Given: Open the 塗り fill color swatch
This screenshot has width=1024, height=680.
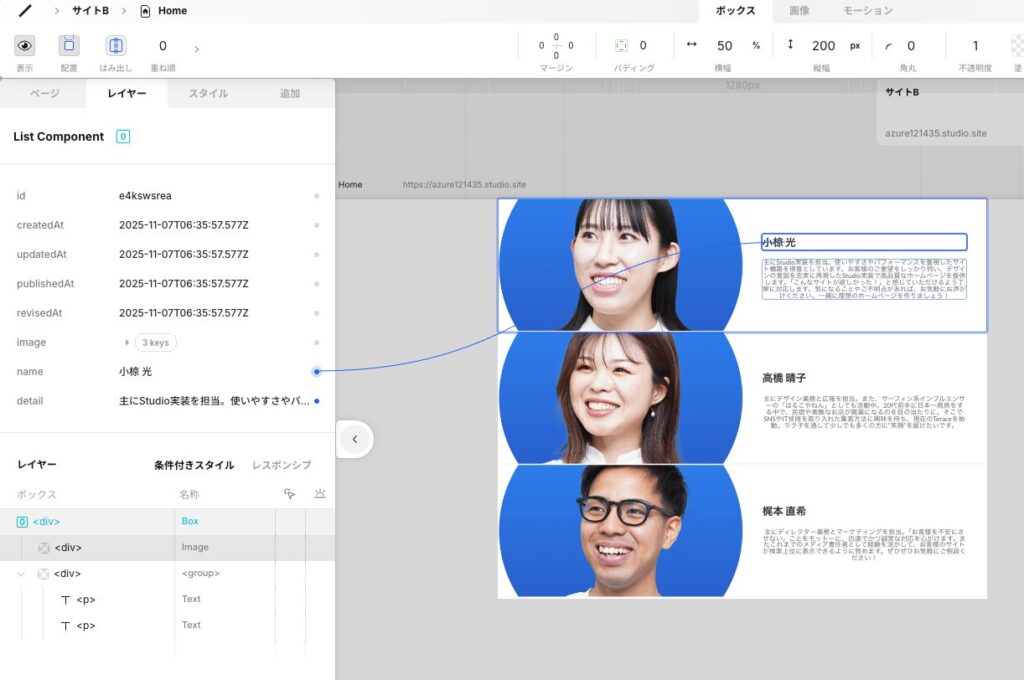Looking at the screenshot, I should [x=1017, y=46].
